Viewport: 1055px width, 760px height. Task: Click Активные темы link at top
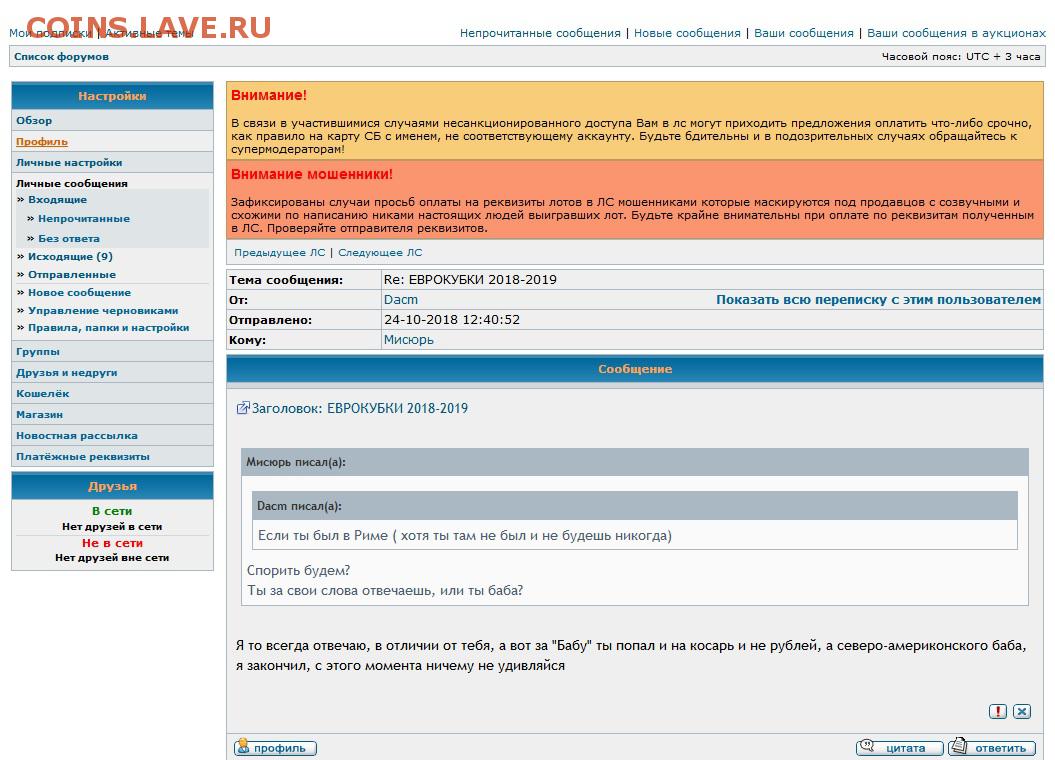pos(149,33)
